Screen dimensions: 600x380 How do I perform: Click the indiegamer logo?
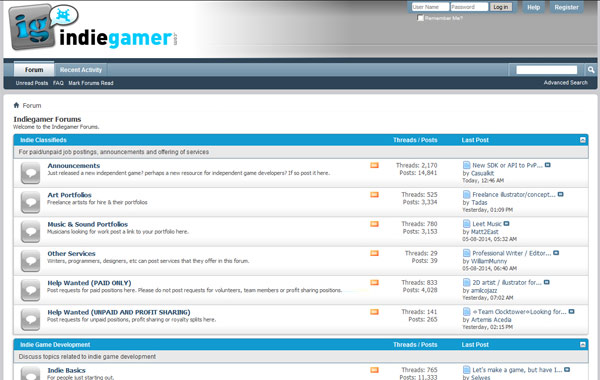(93, 28)
